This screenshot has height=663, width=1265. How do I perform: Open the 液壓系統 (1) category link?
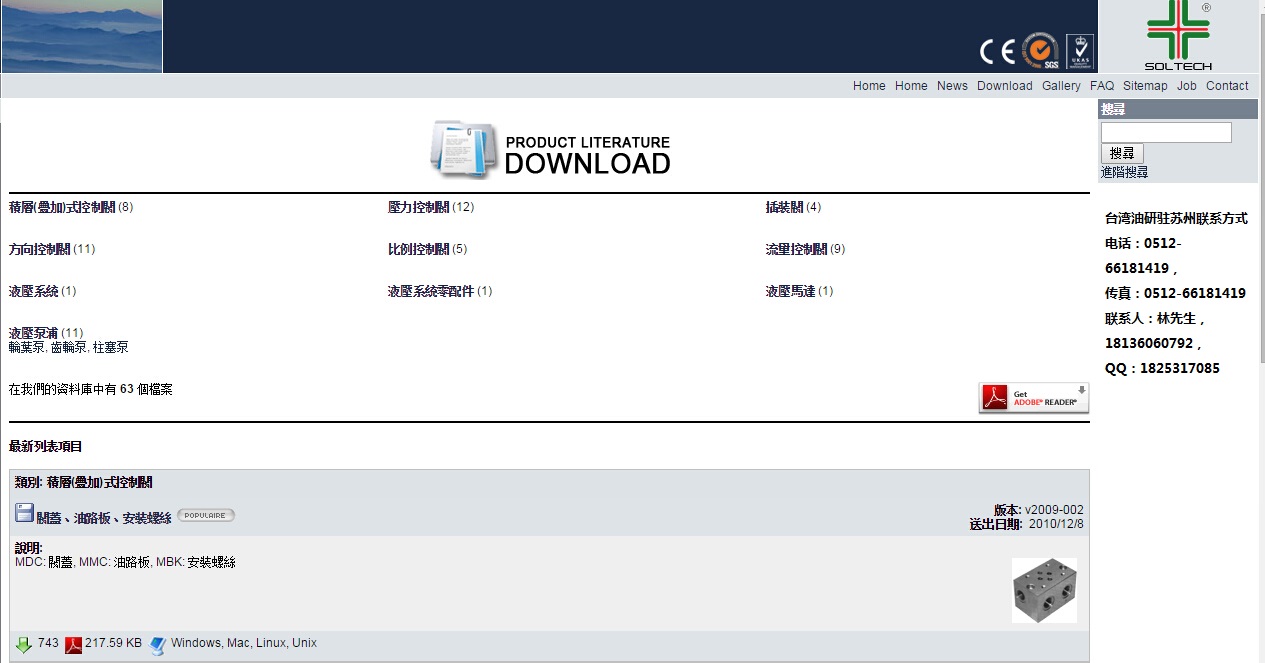coord(33,291)
